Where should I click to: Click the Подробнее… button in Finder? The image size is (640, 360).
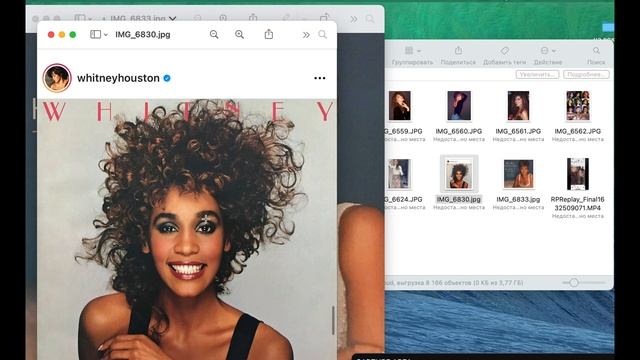pos(586,75)
